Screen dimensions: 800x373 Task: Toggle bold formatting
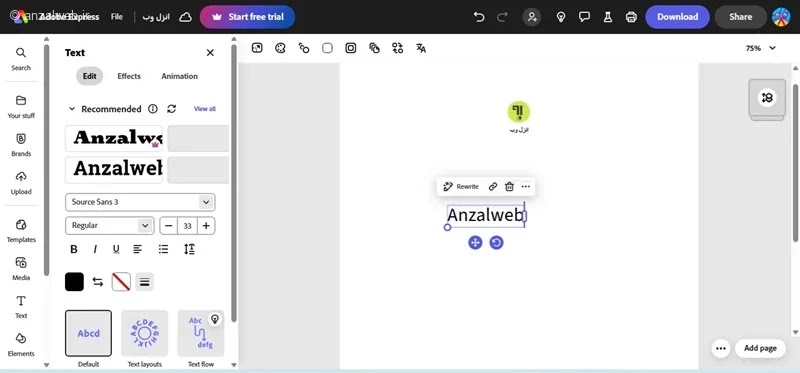pos(74,249)
